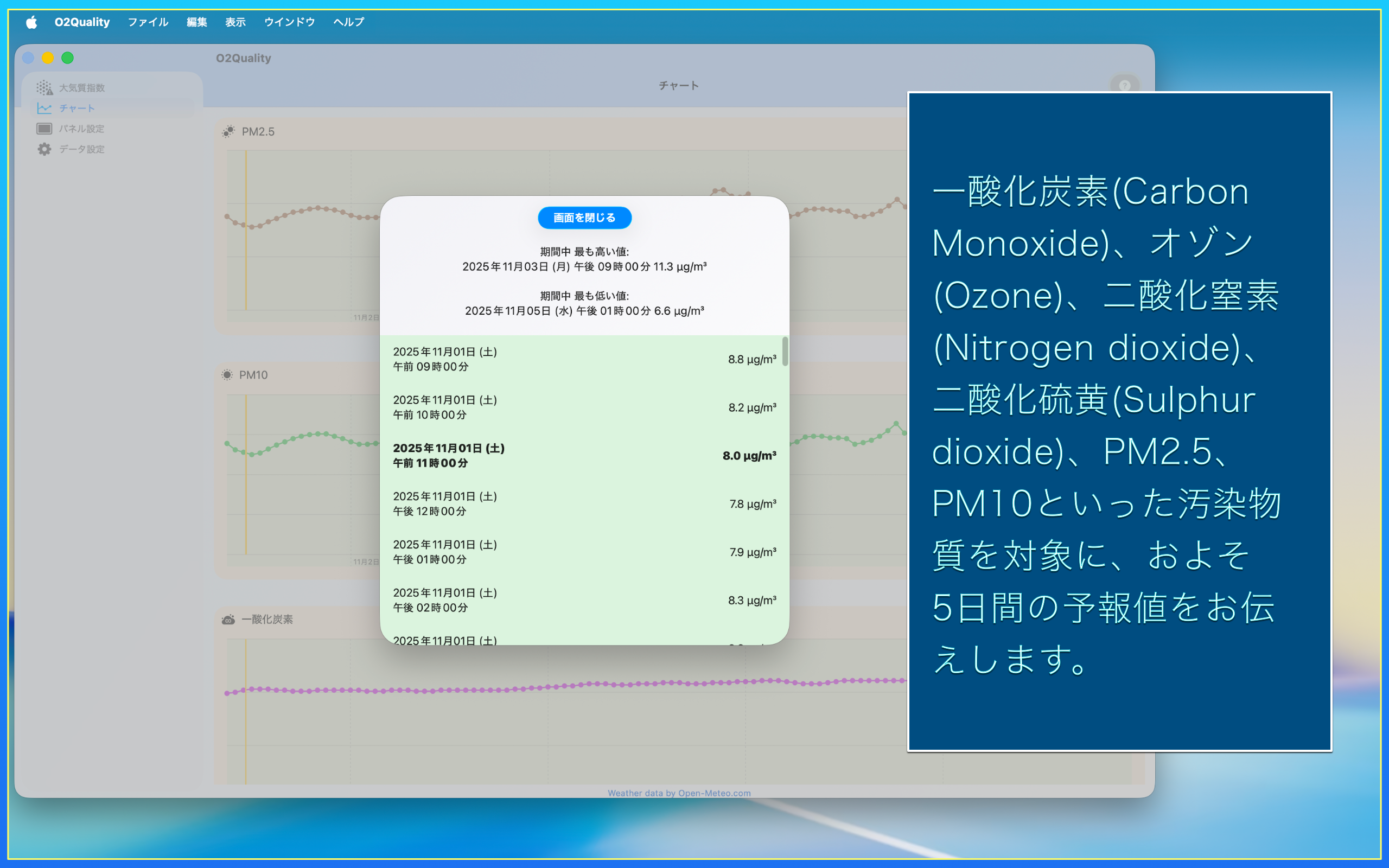The height and width of the screenshot is (868, 1389).
Task: Select the 午後 01時00分 row showing 7.9 µg/m³
Action: coord(584,552)
